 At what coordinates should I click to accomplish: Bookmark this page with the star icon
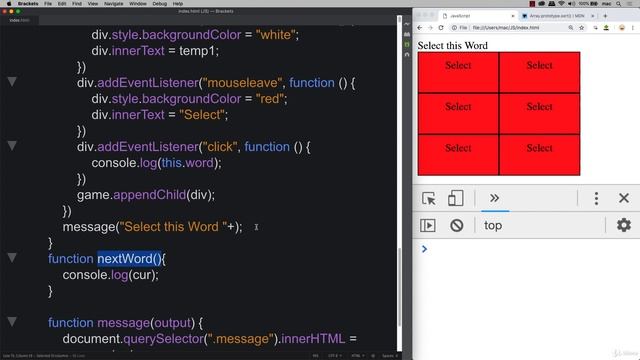point(582,28)
